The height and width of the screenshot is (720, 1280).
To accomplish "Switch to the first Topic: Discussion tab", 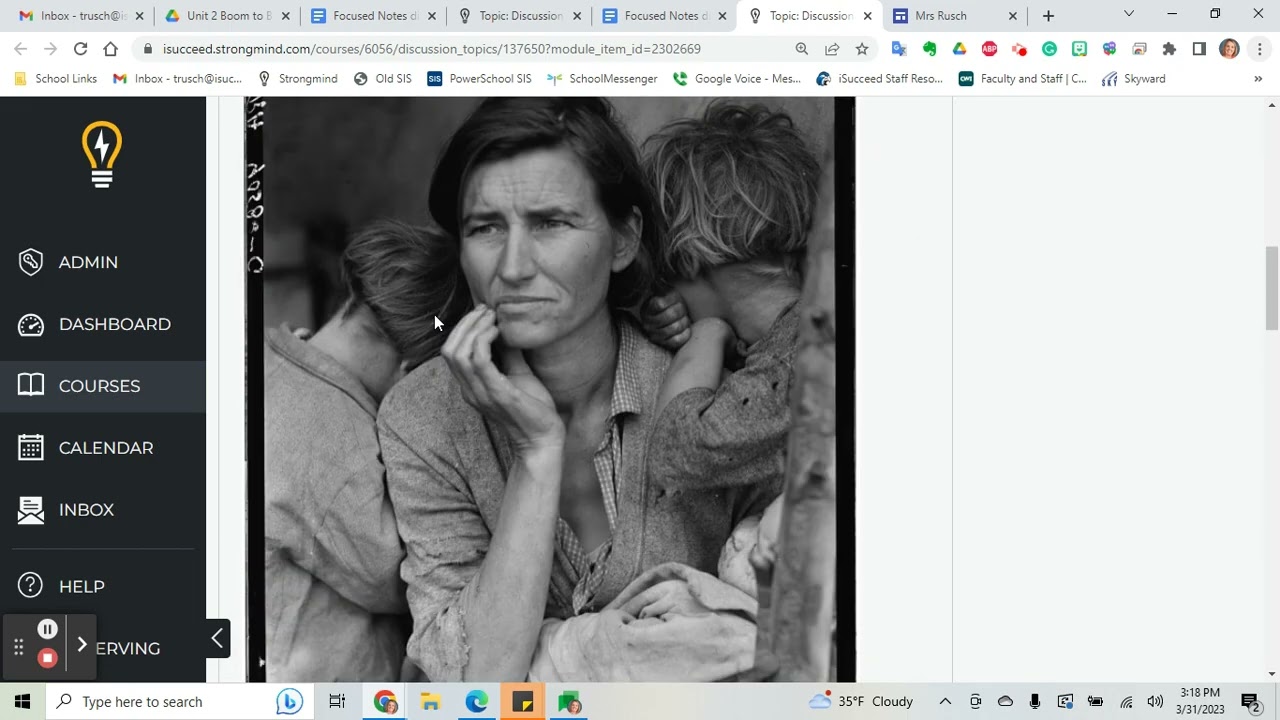I will click(519, 16).
